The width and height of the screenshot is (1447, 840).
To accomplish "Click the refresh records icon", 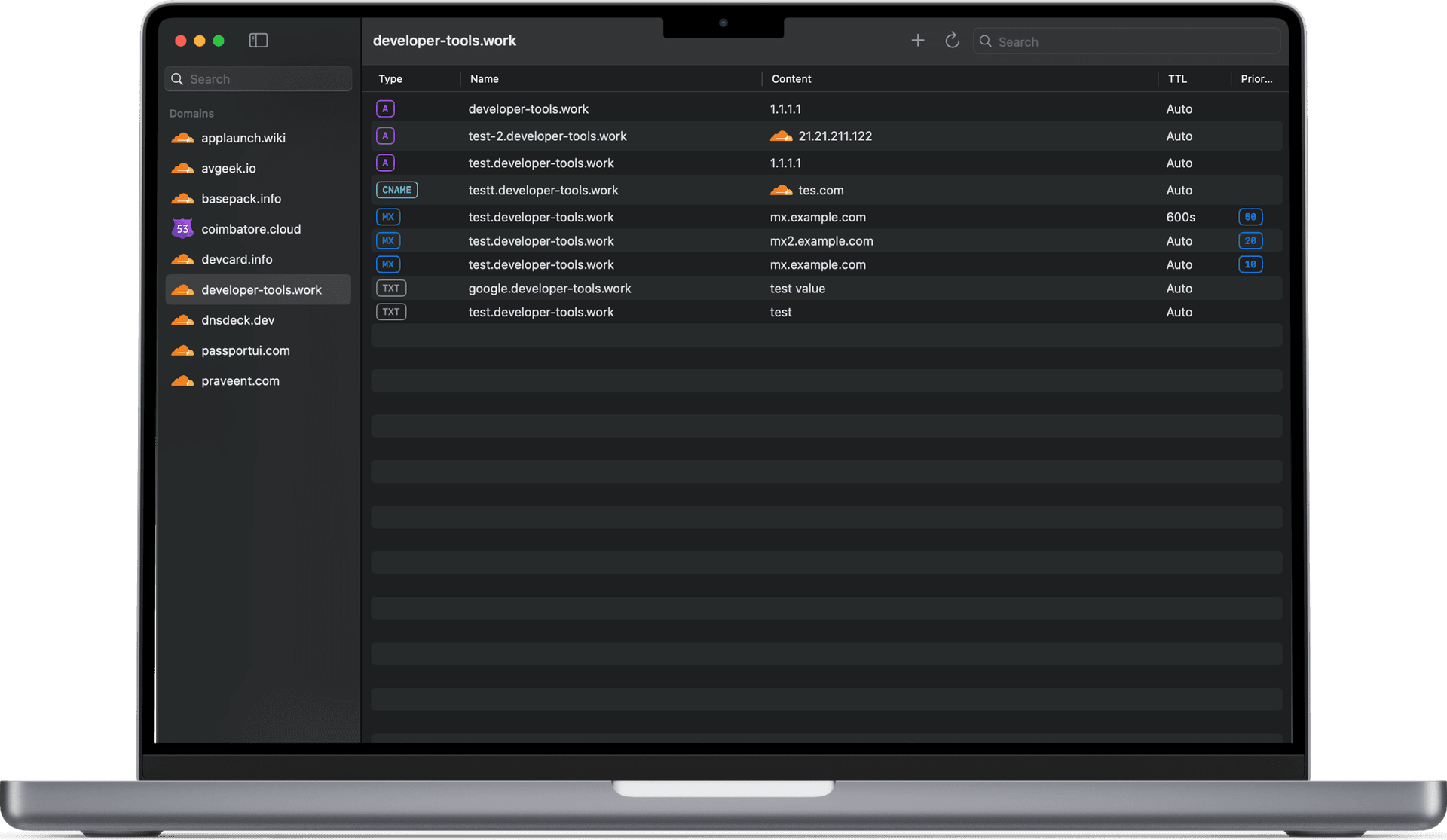I will [x=952, y=41].
